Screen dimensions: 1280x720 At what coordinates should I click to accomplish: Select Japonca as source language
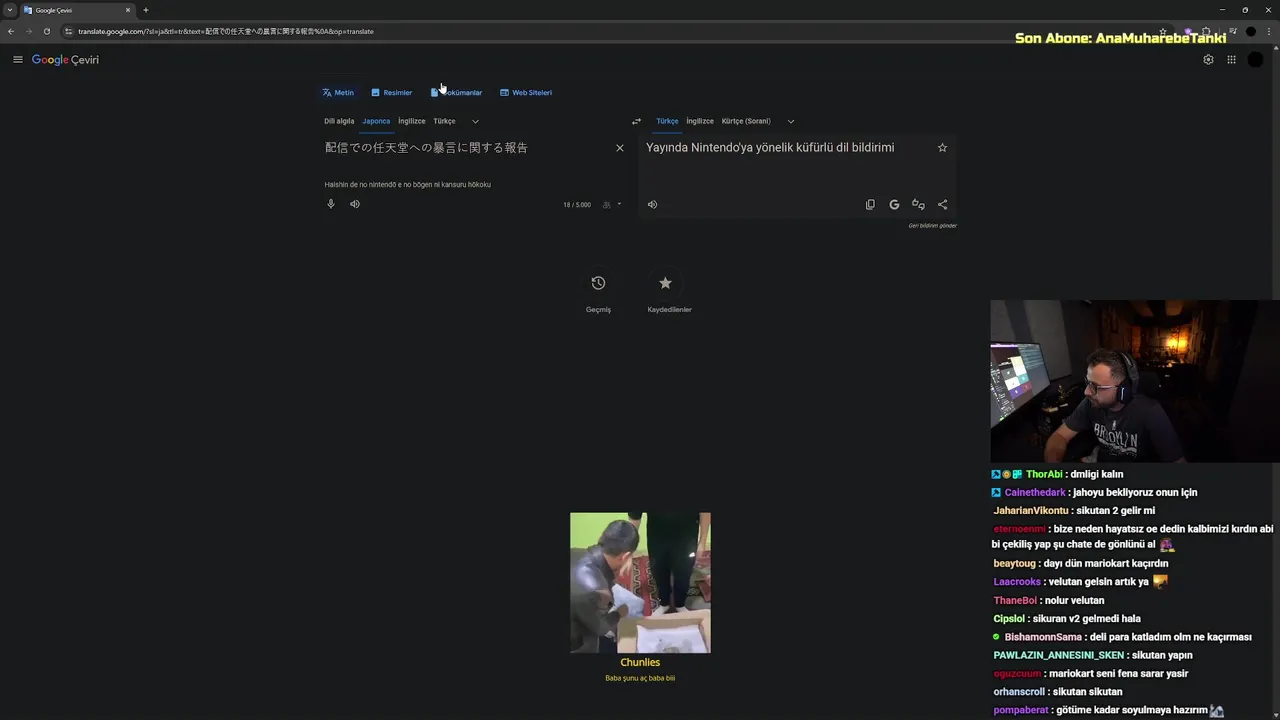click(376, 121)
